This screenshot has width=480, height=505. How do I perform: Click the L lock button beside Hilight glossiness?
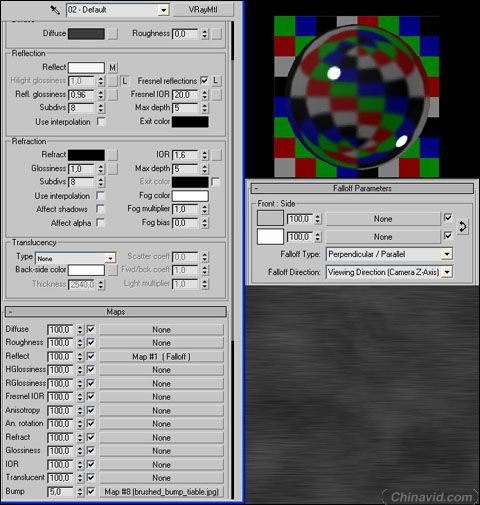click(x=124, y=81)
